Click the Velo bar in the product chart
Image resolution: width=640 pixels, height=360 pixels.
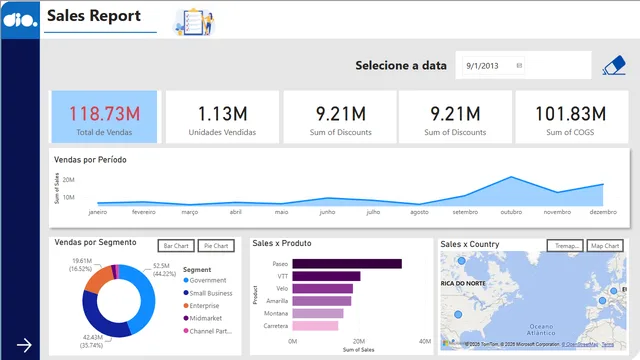tap(322, 289)
